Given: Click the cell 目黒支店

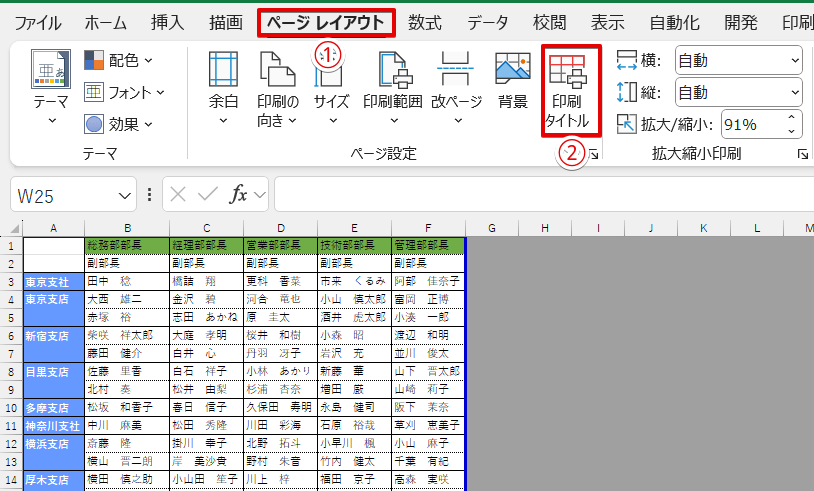Looking at the screenshot, I should pyautogui.click(x=53, y=380).
